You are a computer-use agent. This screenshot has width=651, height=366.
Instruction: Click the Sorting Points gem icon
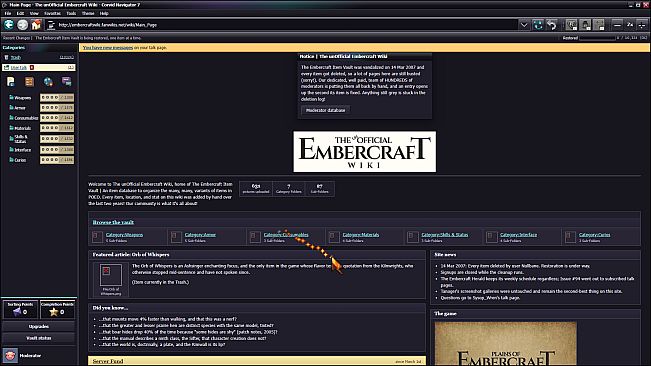[x=17, y=312]
